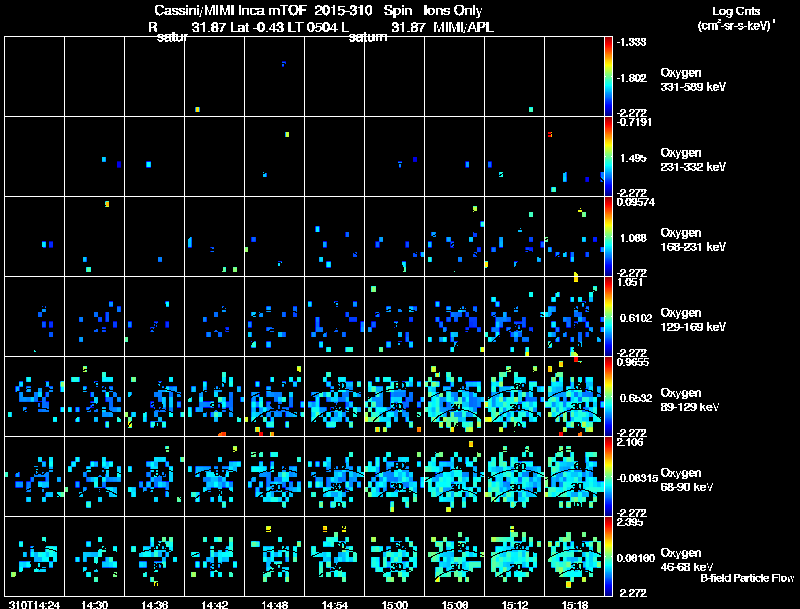Click the '15:12' time axis label
Image resolution: width=800 pixels, height=609 pixels.
tap(515, 604)
